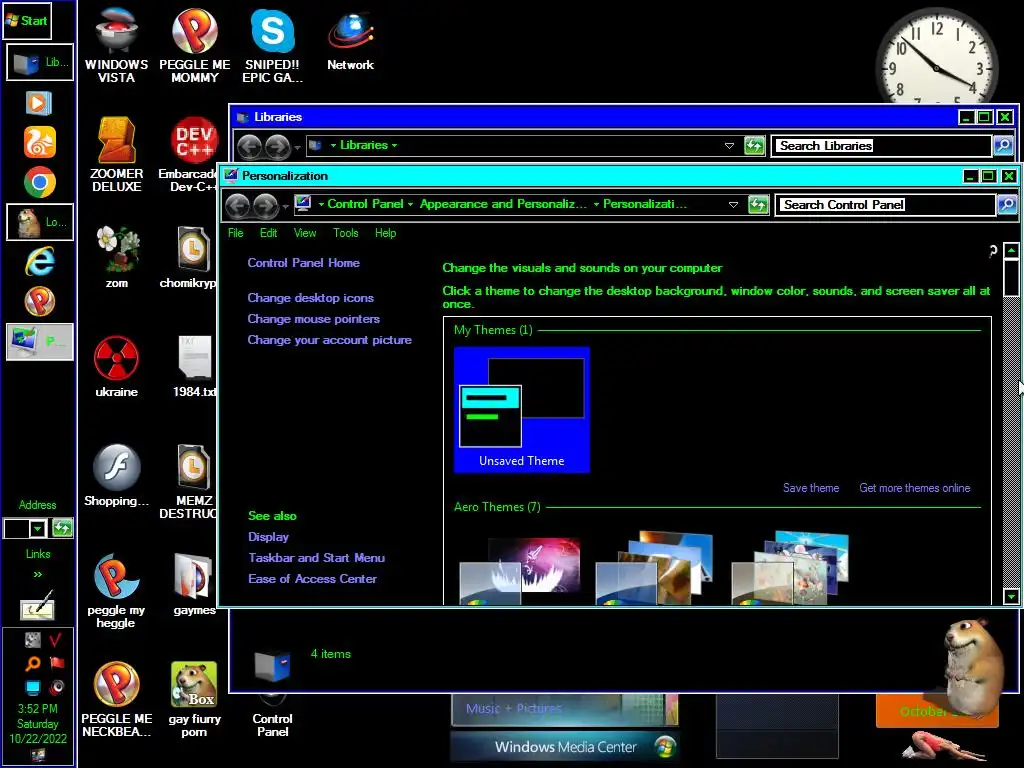
Task: Expand Appearance and Personaliz... breadcrumb arrow
Action: click(x=596, y=204)
